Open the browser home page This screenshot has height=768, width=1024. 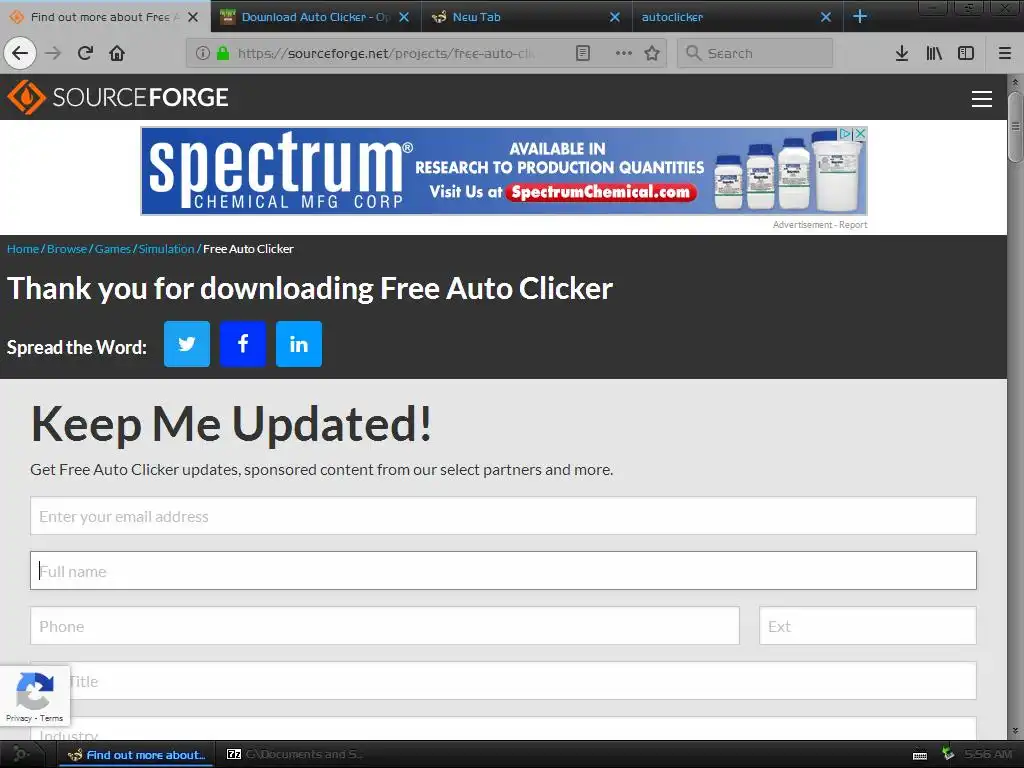(117, 53)
